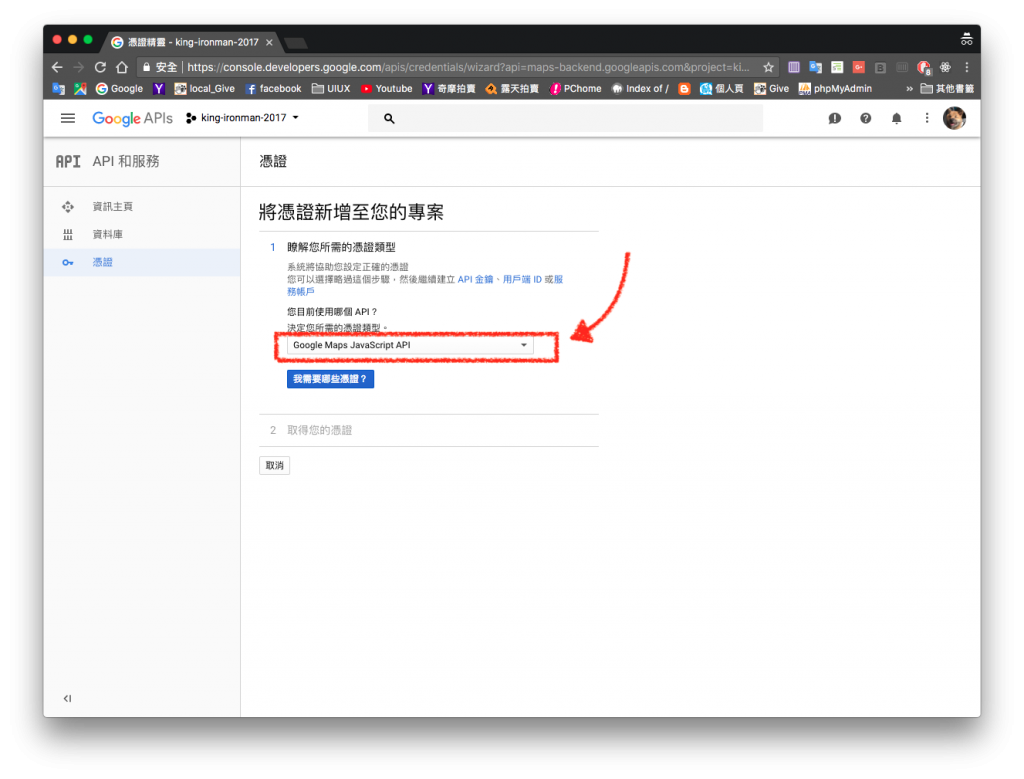1024x779 pixels.
Task: Click the 我需要哪些憑證? button
Action: [330, 379]
